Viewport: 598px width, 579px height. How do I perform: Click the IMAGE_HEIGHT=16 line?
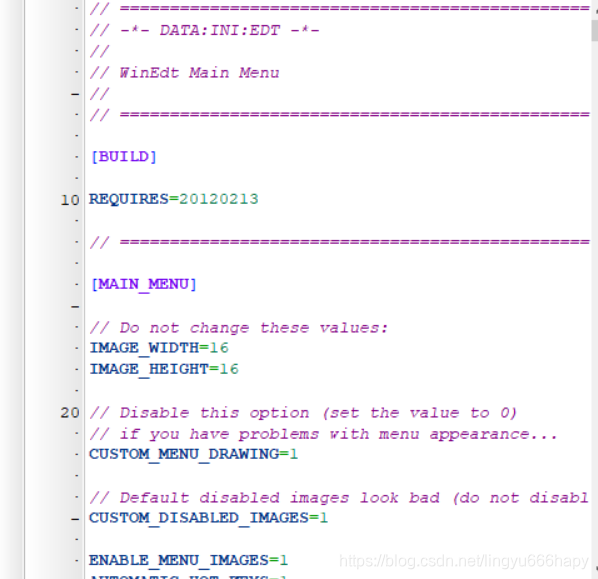[x=164, y=370]
